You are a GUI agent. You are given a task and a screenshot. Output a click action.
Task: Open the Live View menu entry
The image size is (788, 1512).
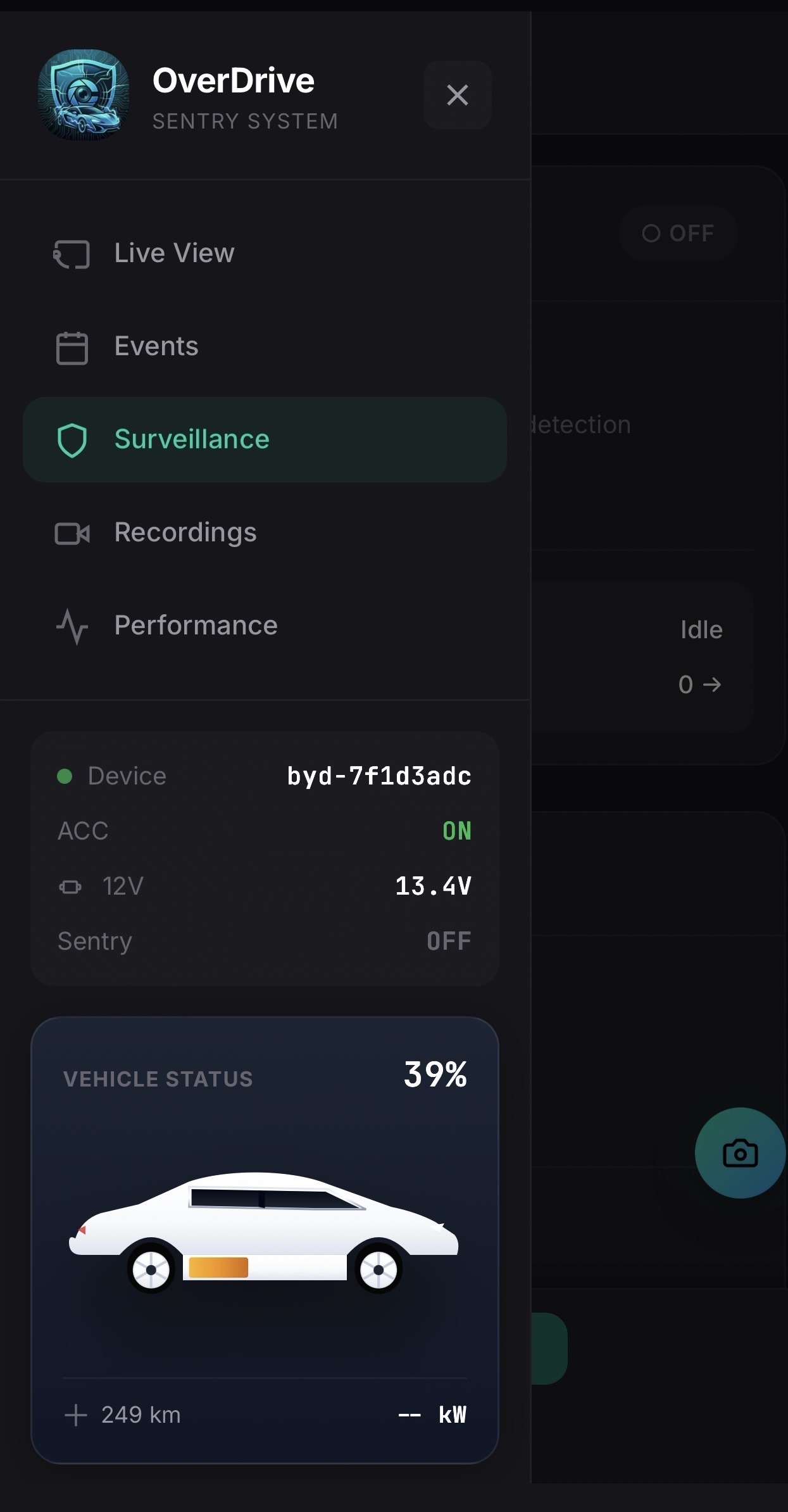[173, 253]
